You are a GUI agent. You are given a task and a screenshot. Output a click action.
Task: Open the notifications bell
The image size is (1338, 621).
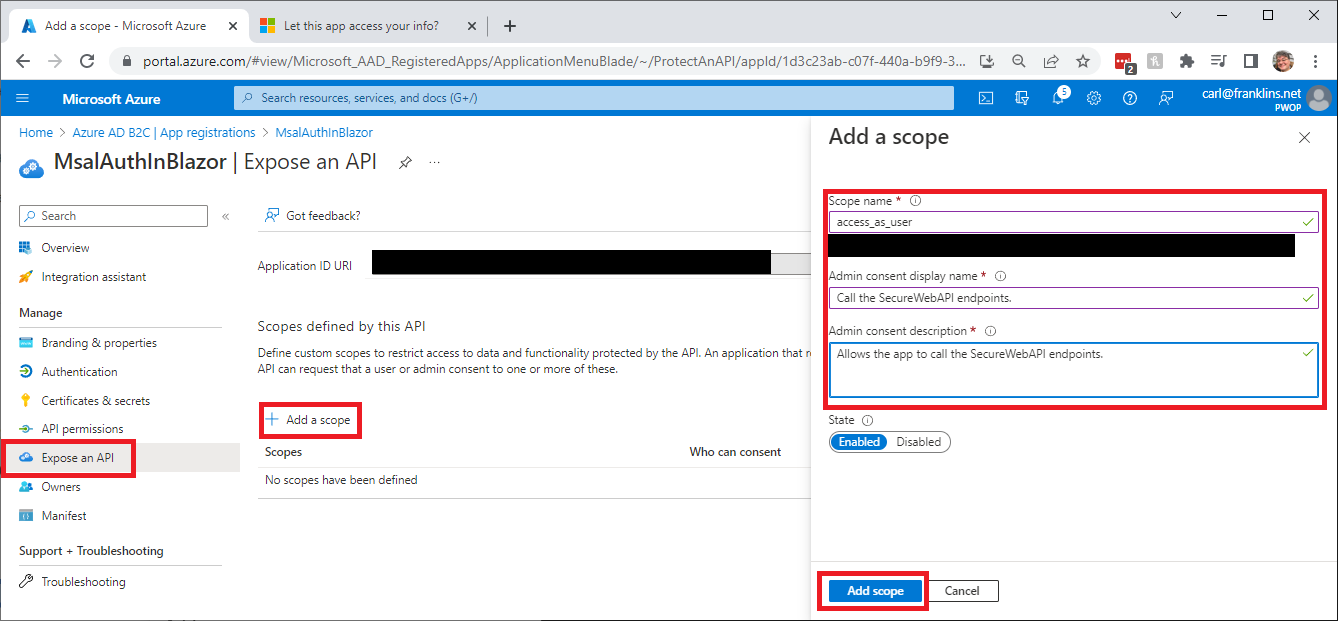[1059, 98]
